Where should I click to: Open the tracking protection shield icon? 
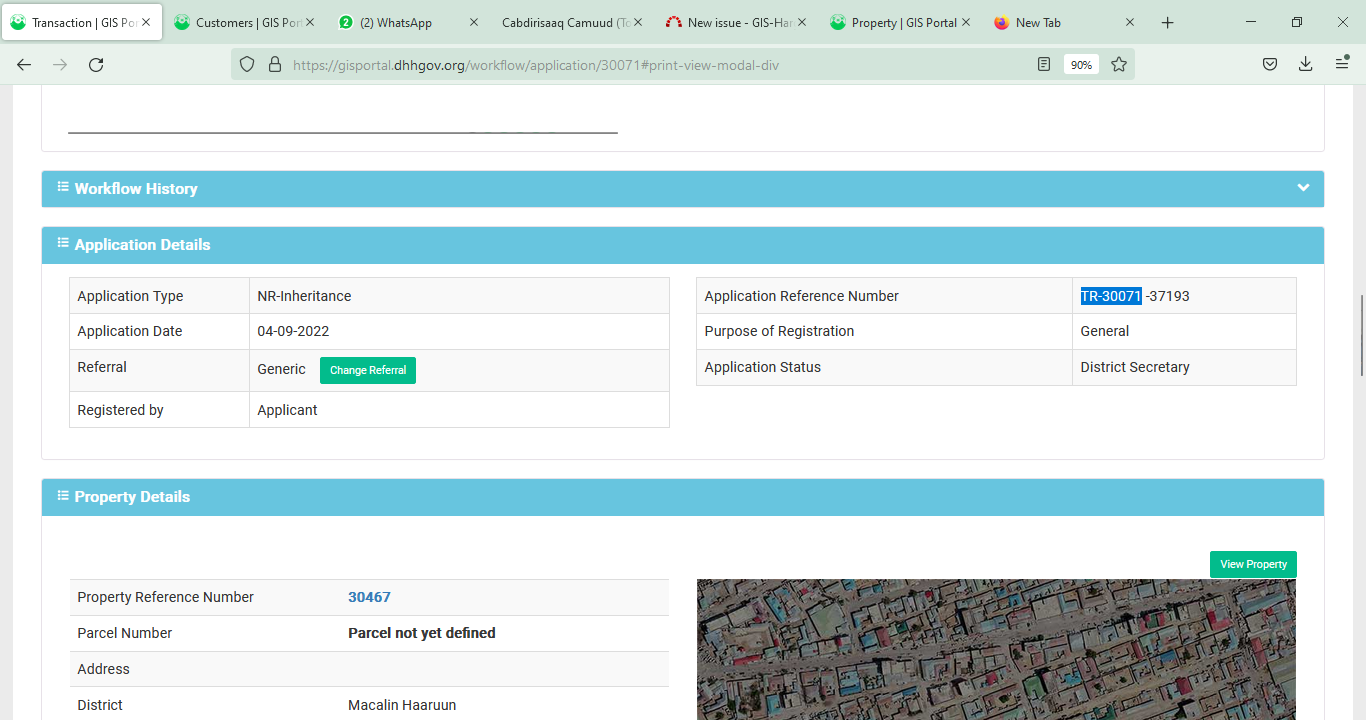247,64
